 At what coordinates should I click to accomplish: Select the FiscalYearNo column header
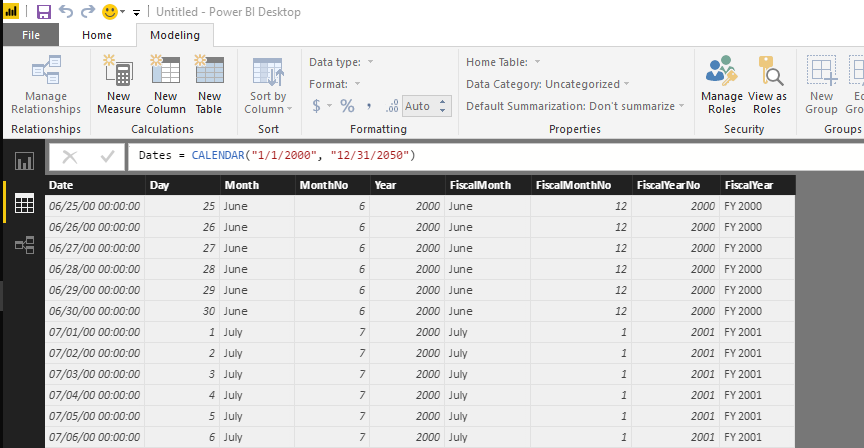click(x=676, y=185)
